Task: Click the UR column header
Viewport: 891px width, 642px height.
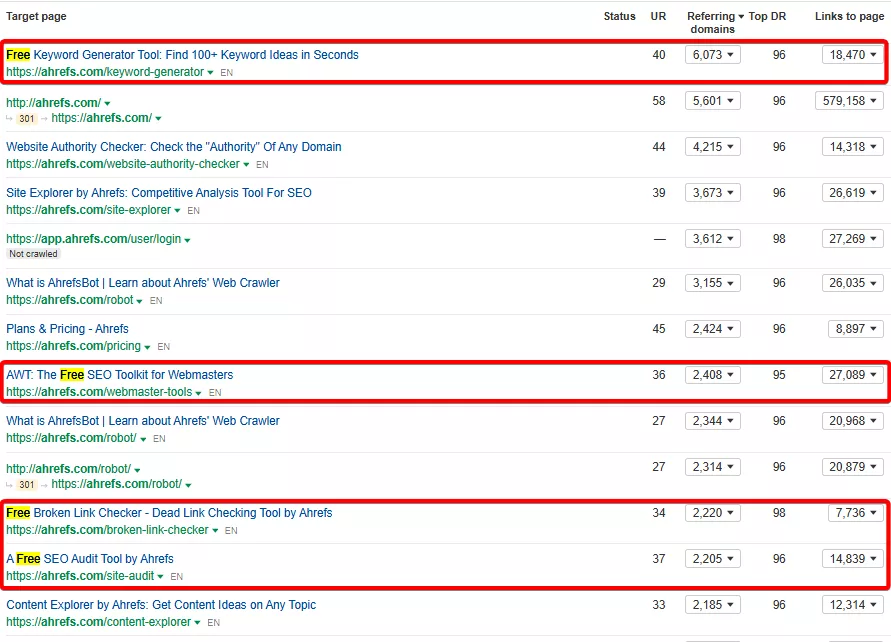Action: 658,16
